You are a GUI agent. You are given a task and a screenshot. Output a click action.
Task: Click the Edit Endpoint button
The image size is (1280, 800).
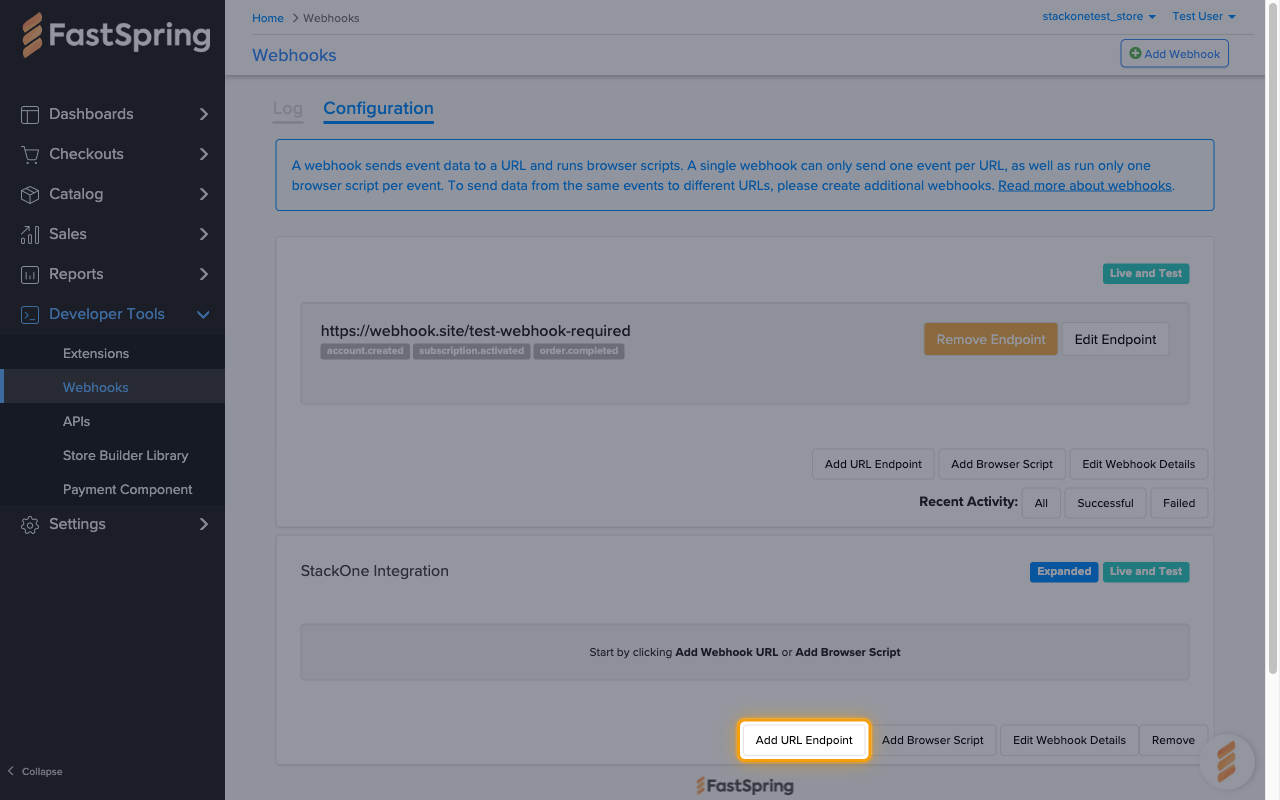[x=1115, y=339]
